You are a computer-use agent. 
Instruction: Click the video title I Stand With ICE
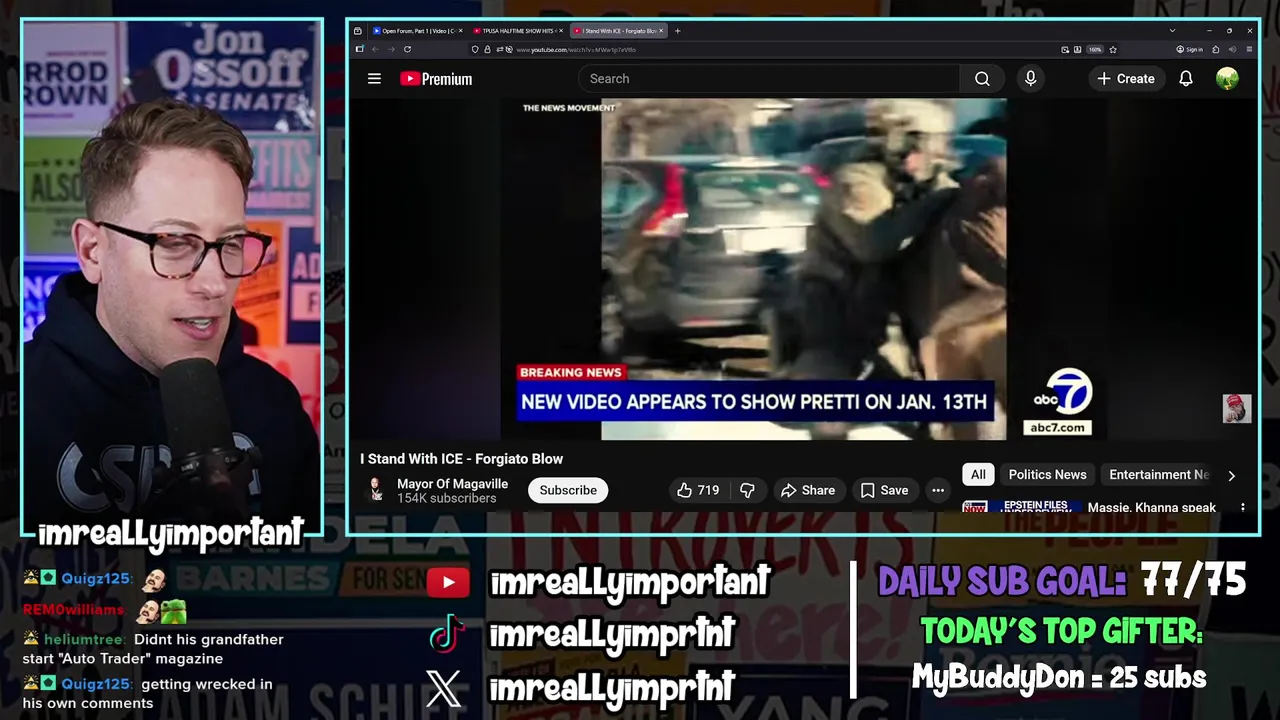[462, 459]
